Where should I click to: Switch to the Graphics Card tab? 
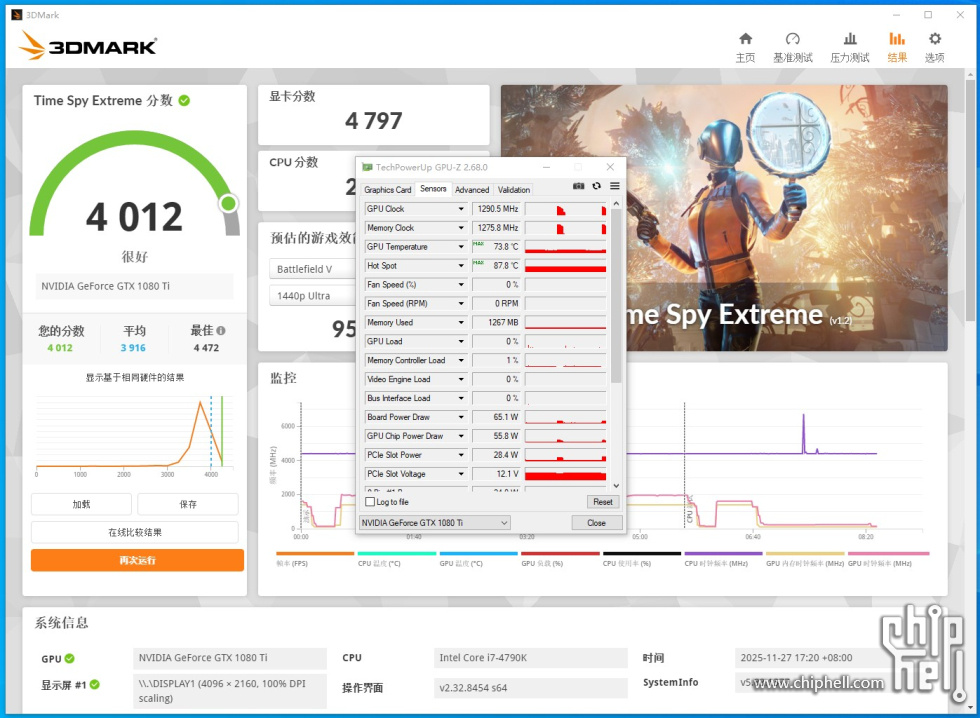[387, 189]
